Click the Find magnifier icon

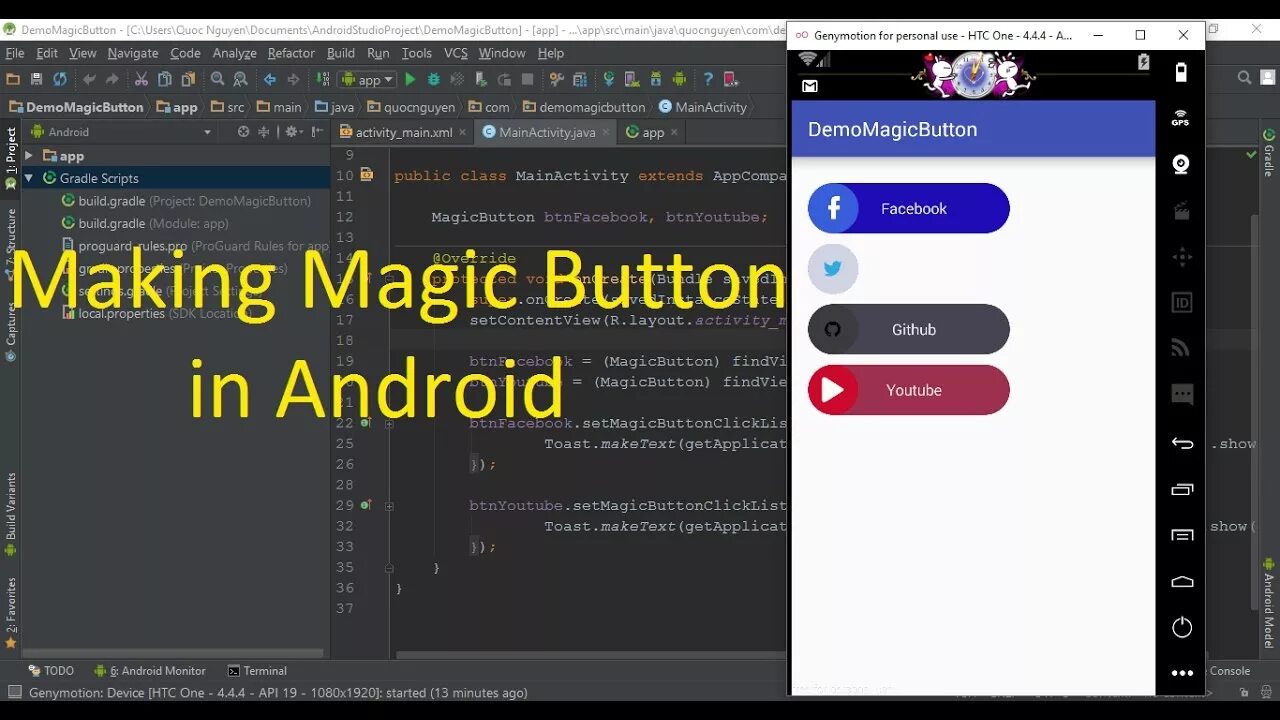217,79
